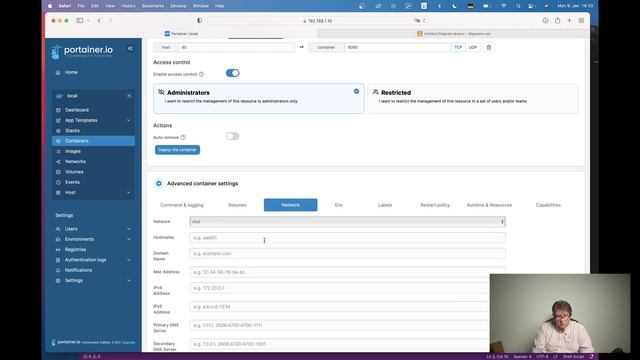Screen dimensions: 640x360
Task: Open the Images page
Action: tap(73, 151)
